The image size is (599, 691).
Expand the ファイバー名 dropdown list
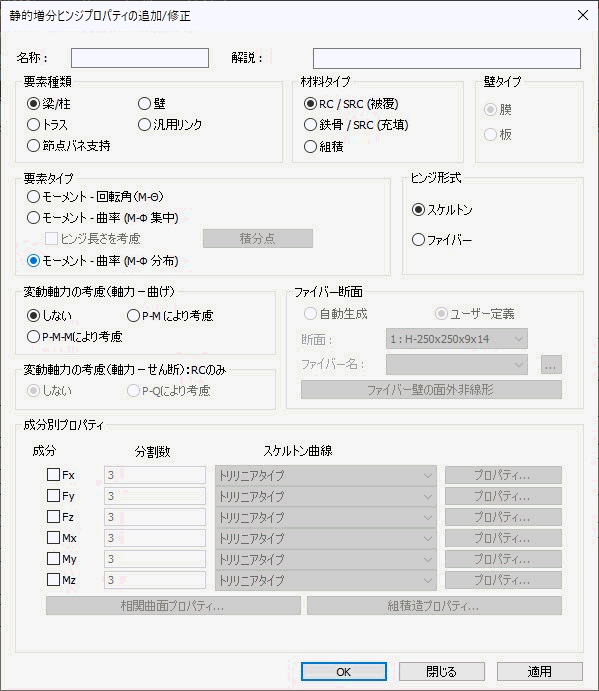pos(457,364)
